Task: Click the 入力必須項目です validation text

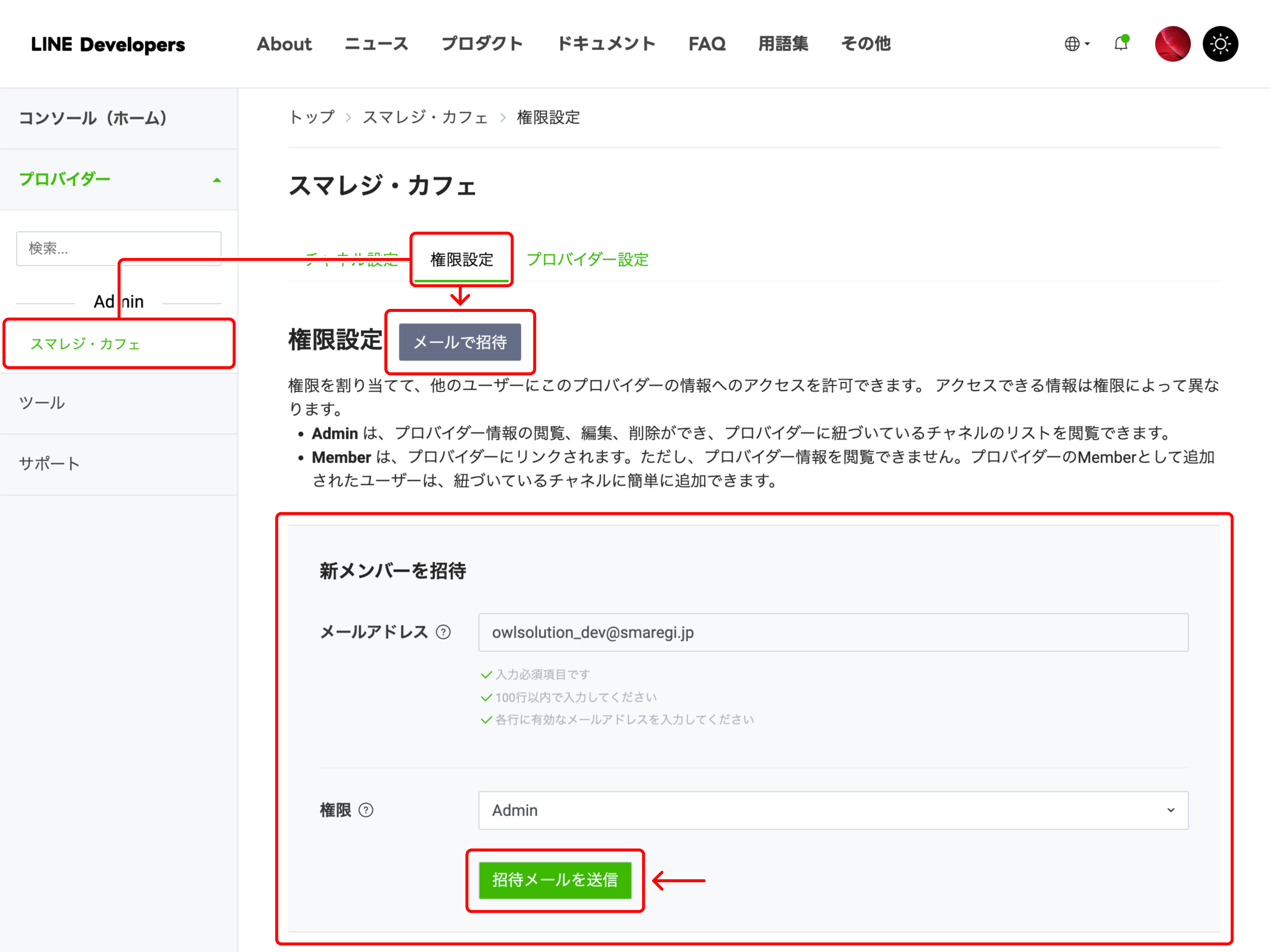Action: pos(543,674)
